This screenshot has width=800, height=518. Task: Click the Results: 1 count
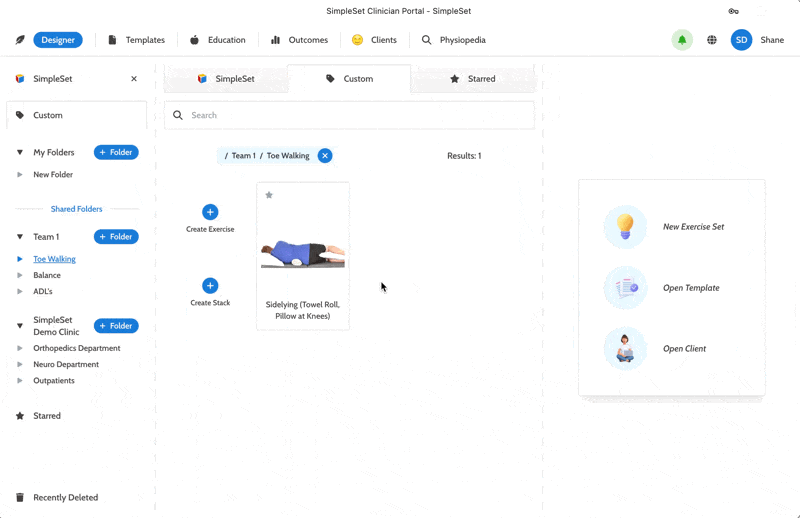click(464, 156)
